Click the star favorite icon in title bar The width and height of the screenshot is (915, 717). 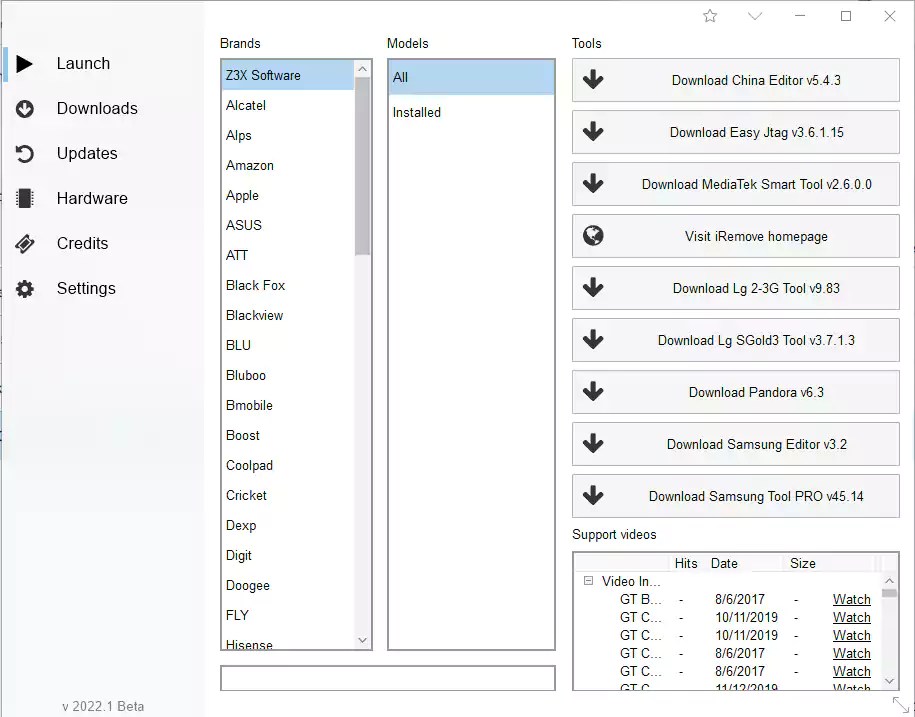[710, 16]
